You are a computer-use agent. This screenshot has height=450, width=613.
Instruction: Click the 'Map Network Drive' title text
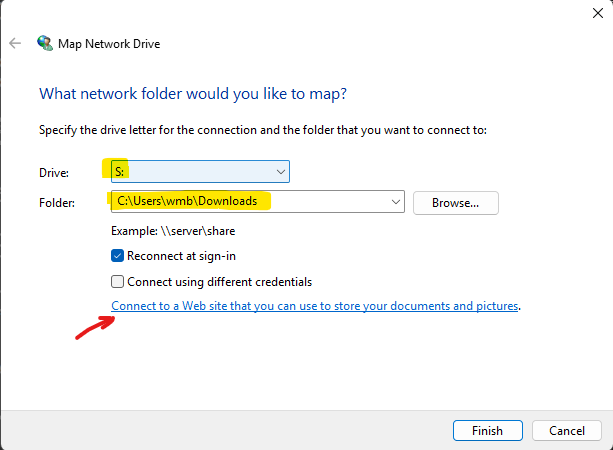(110, 43)
